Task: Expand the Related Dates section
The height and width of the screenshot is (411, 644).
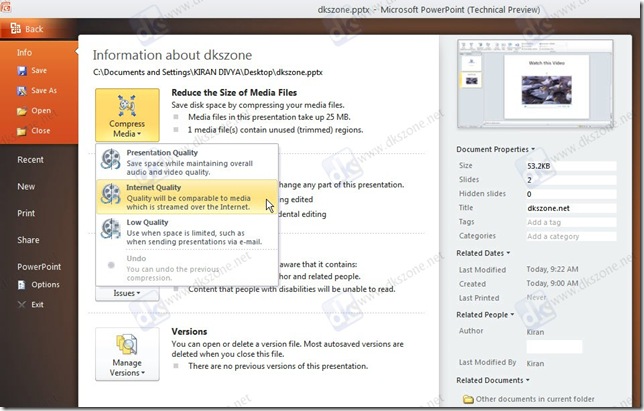Action: [483, 253]
